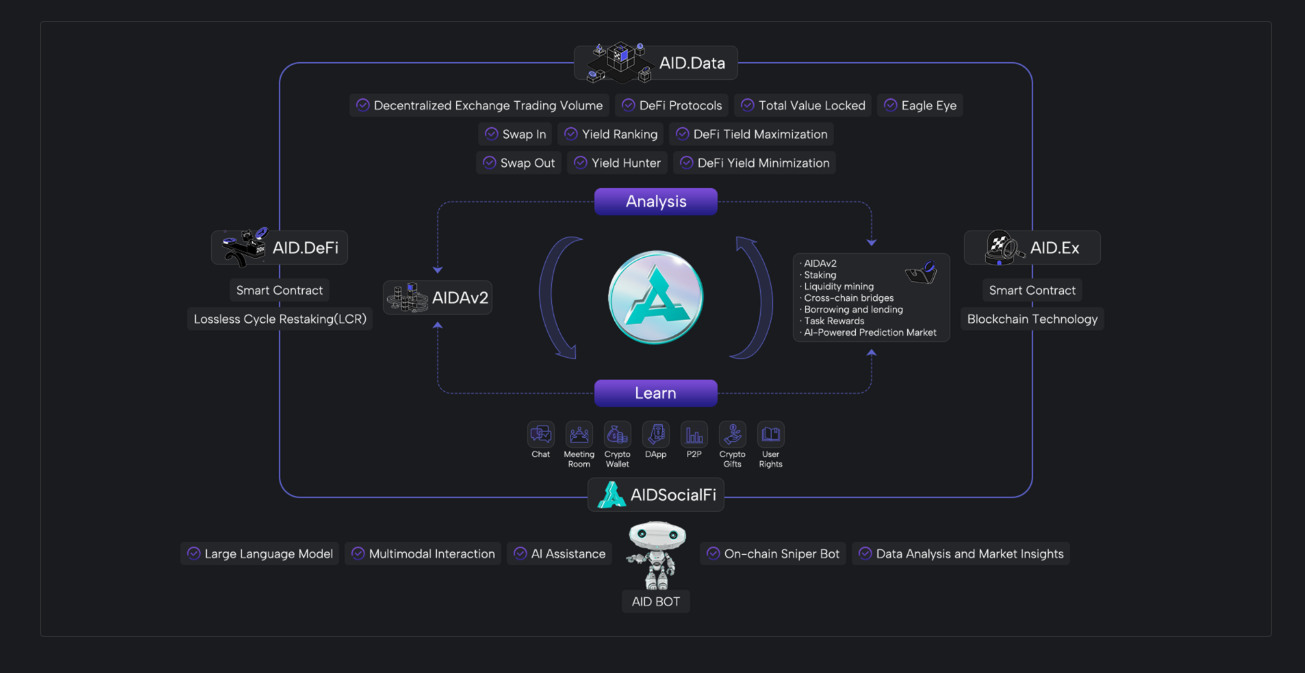
Task: Select the Crypto Gifts icon
Action: tap(732, 434)
